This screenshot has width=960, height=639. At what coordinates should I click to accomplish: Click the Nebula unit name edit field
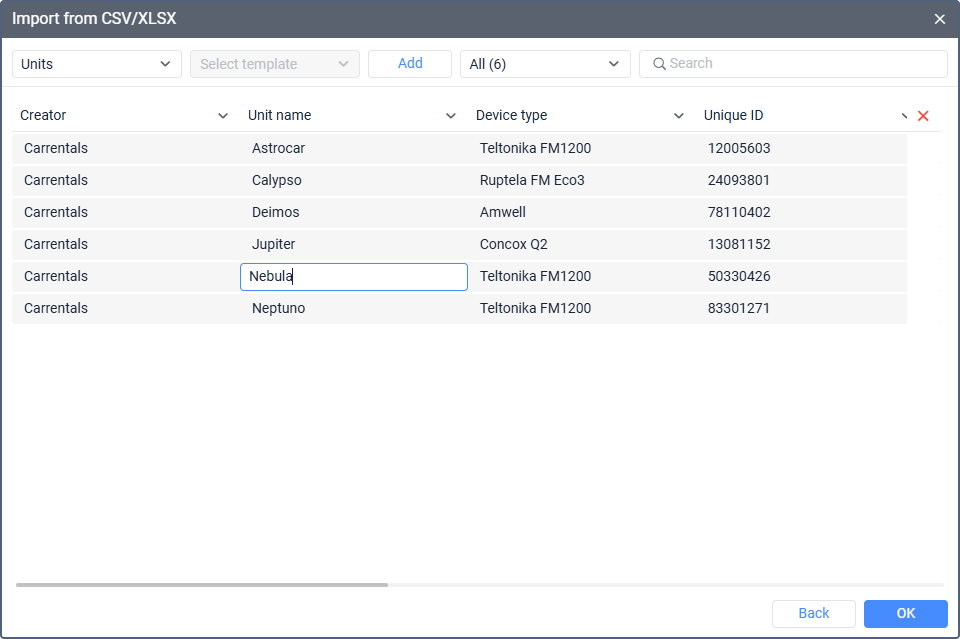coord(354,277)
